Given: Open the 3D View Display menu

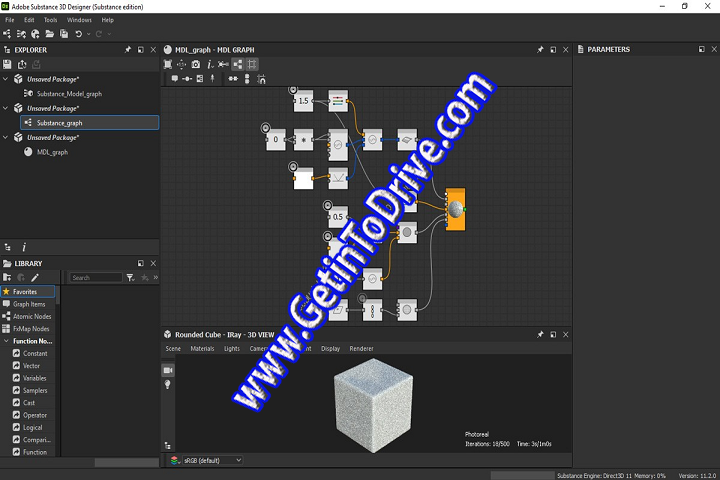Looking at the screenshot, I should click(331, 349).
